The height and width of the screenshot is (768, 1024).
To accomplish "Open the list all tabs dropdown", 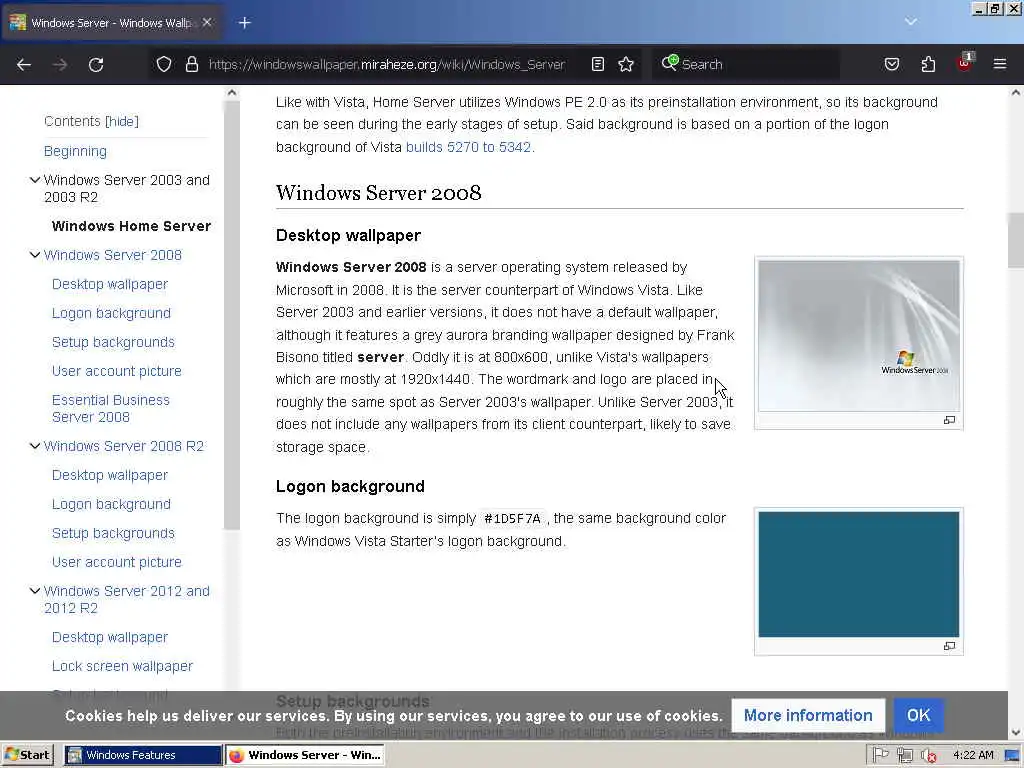I will pyautogui.click(x=910, y=22).
